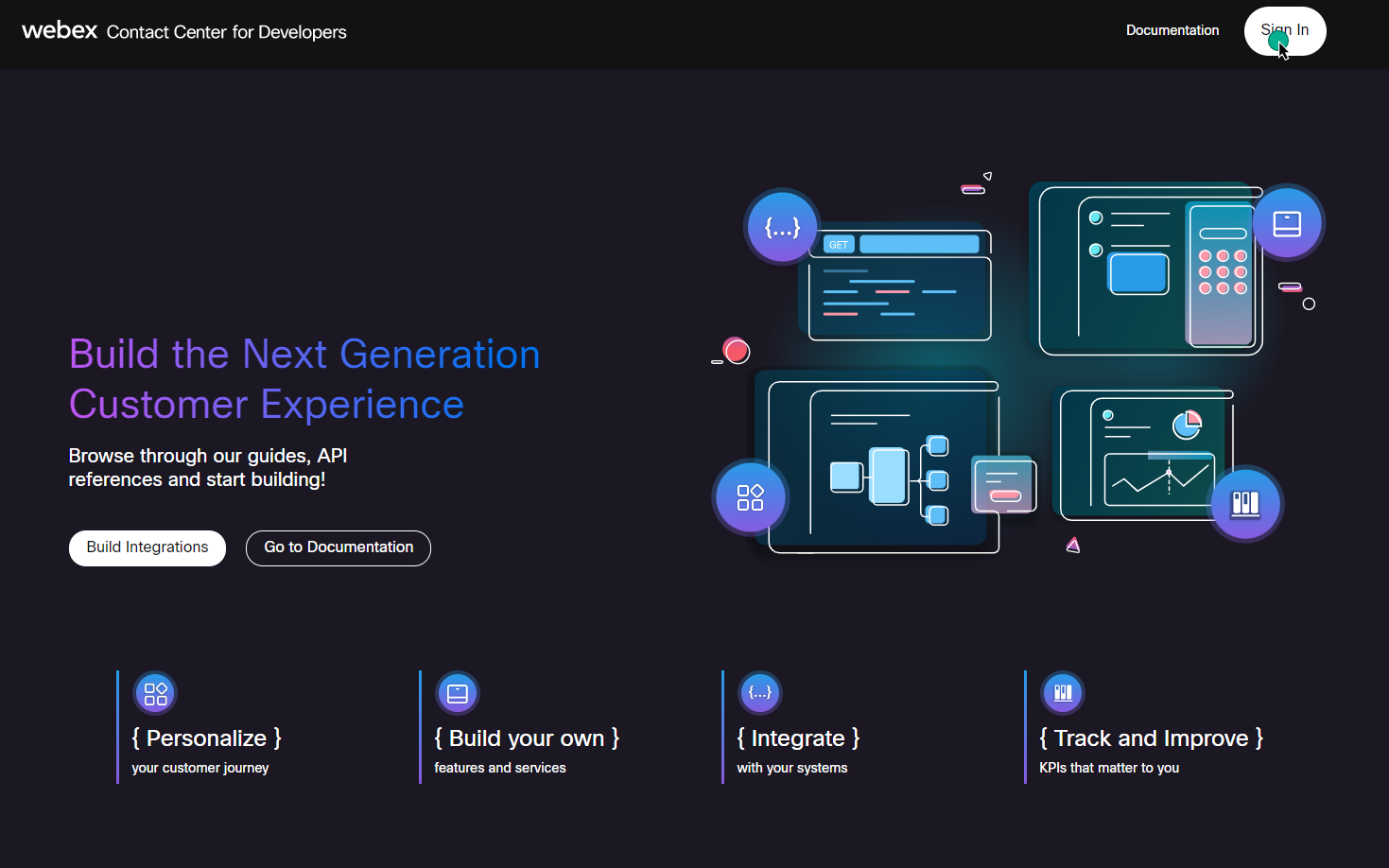Click the Build Integrations button
This screenshot has height=868, width=1389.
(x=147, y=547)
